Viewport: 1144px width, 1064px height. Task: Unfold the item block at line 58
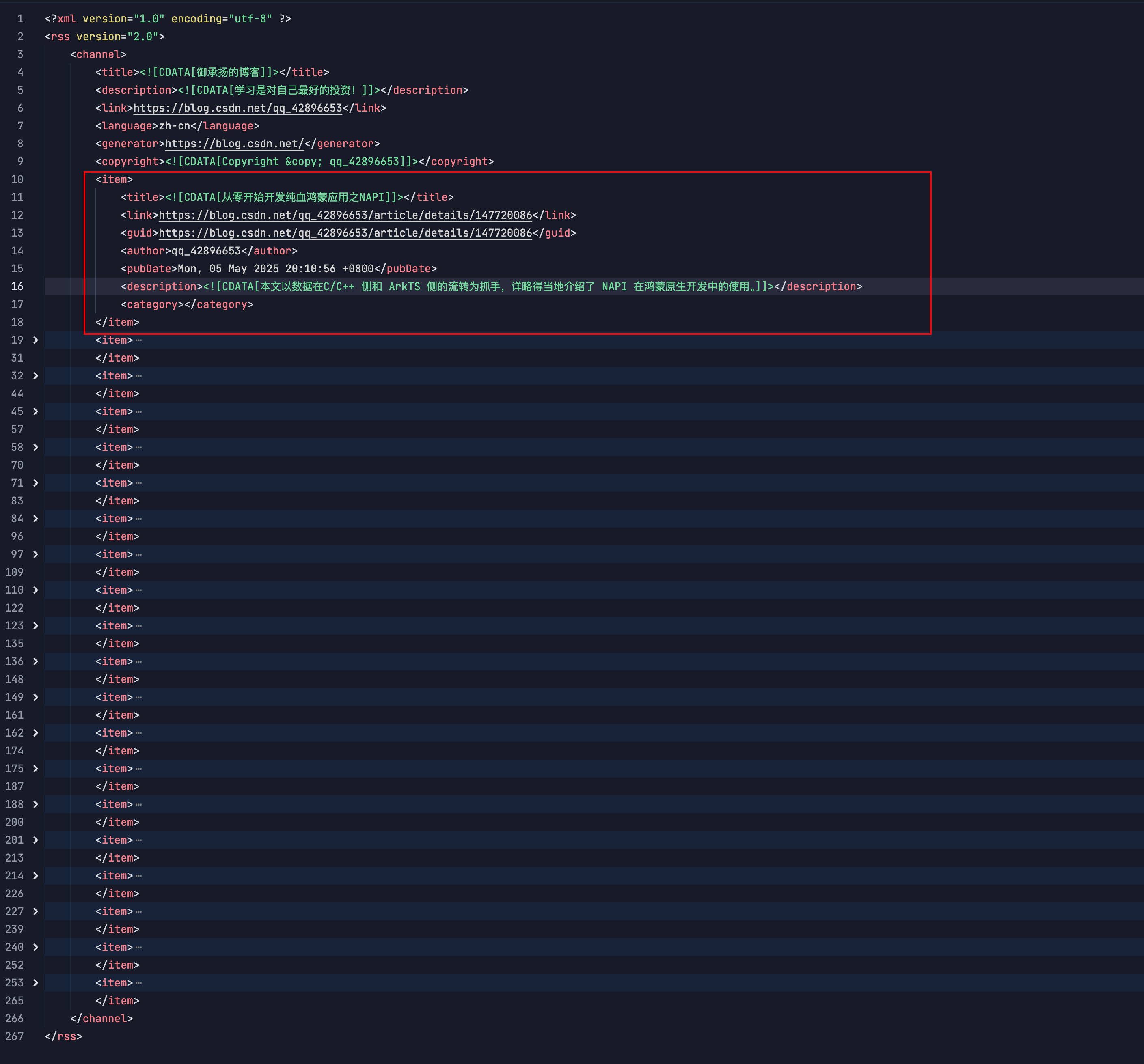[x=36, y=447]
